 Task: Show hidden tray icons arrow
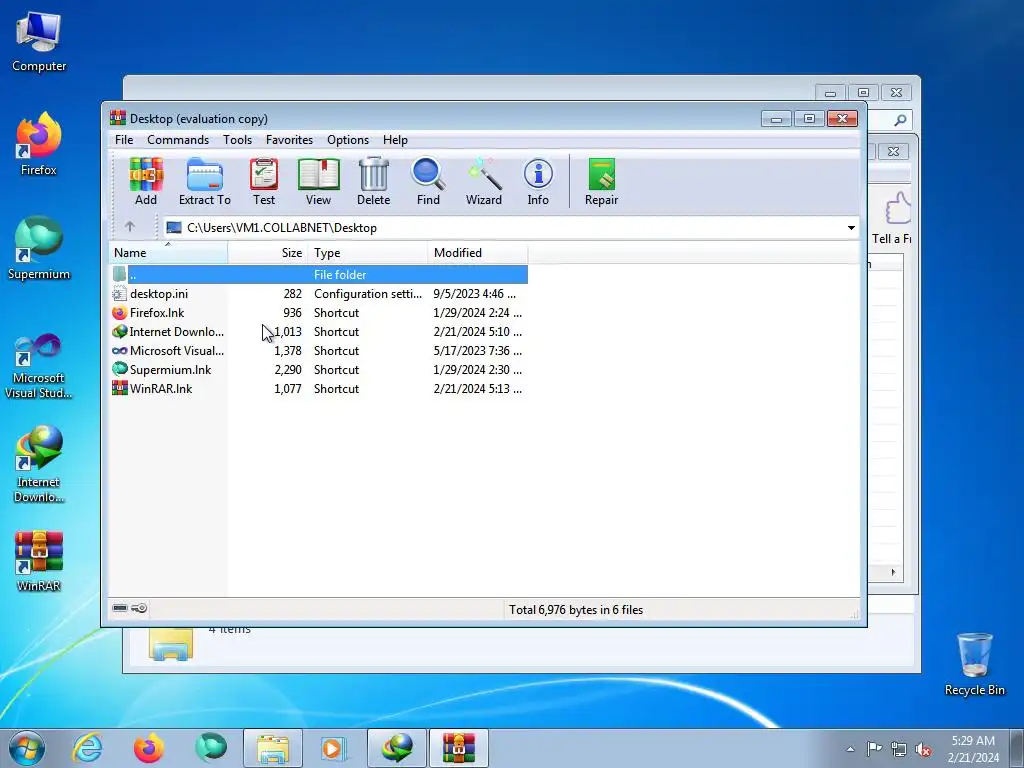[850, 749]
